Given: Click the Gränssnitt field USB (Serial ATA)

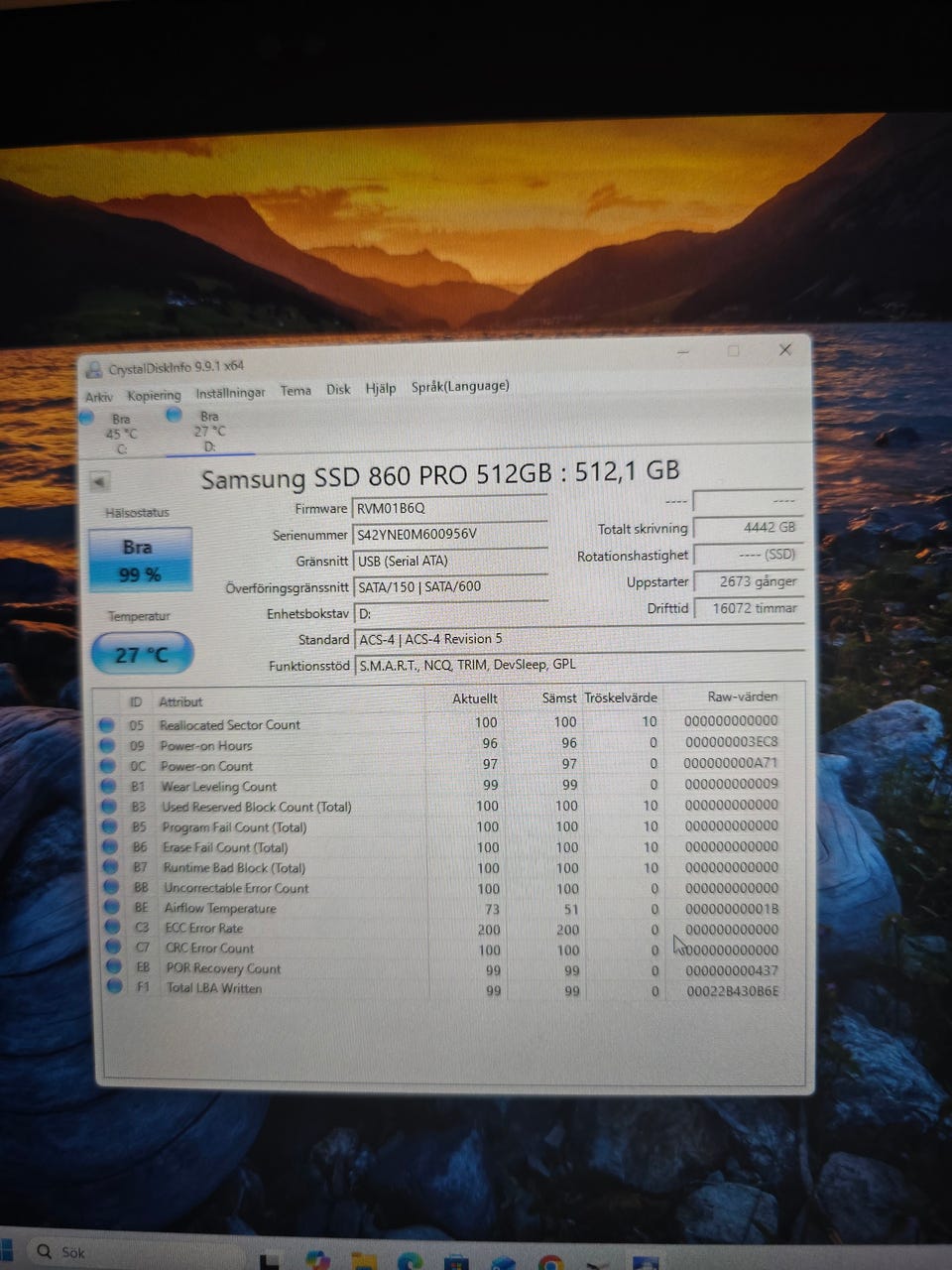Looking at the screenshot, I should coord(450,561).
